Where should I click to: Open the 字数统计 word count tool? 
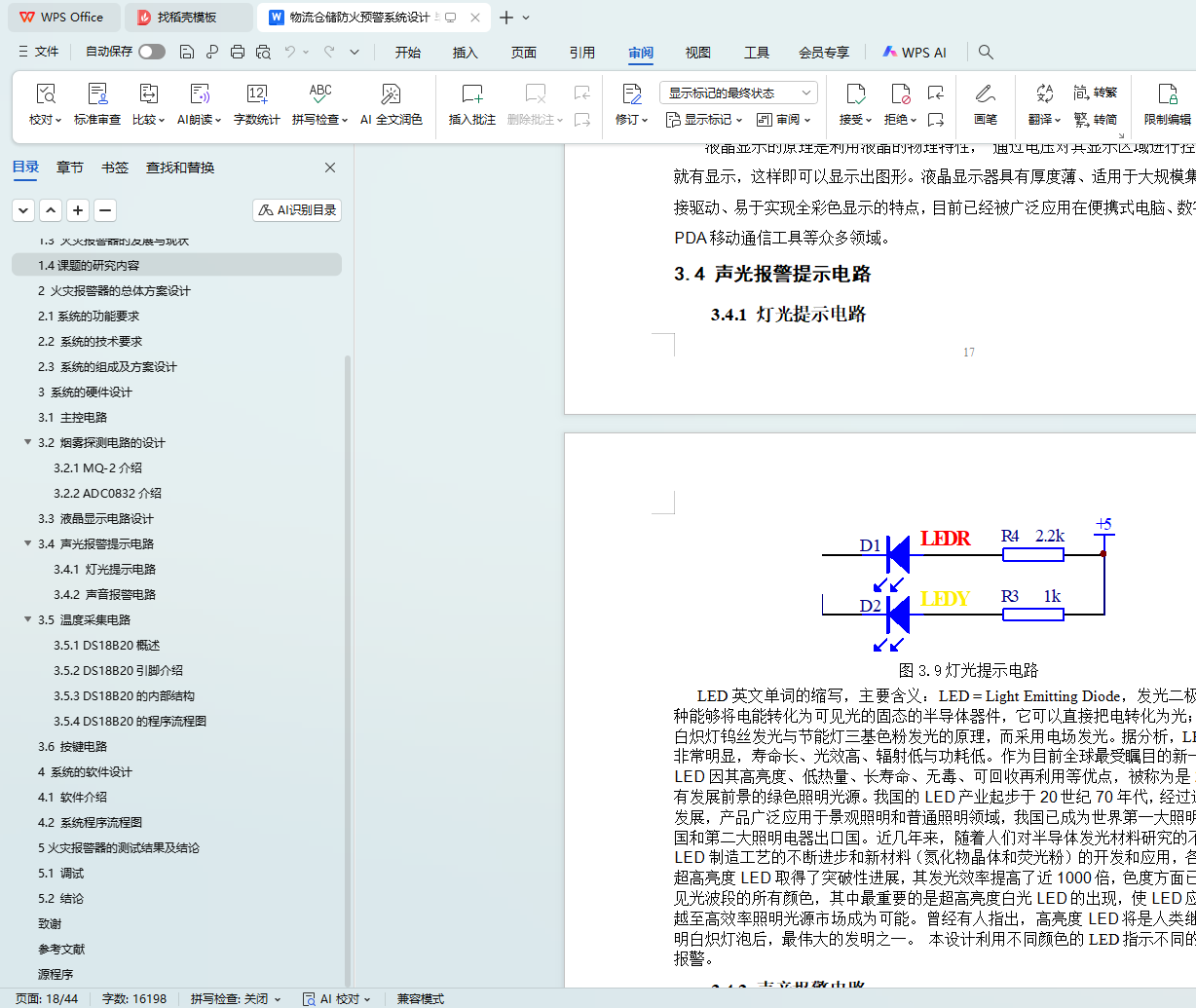point(257,94)
